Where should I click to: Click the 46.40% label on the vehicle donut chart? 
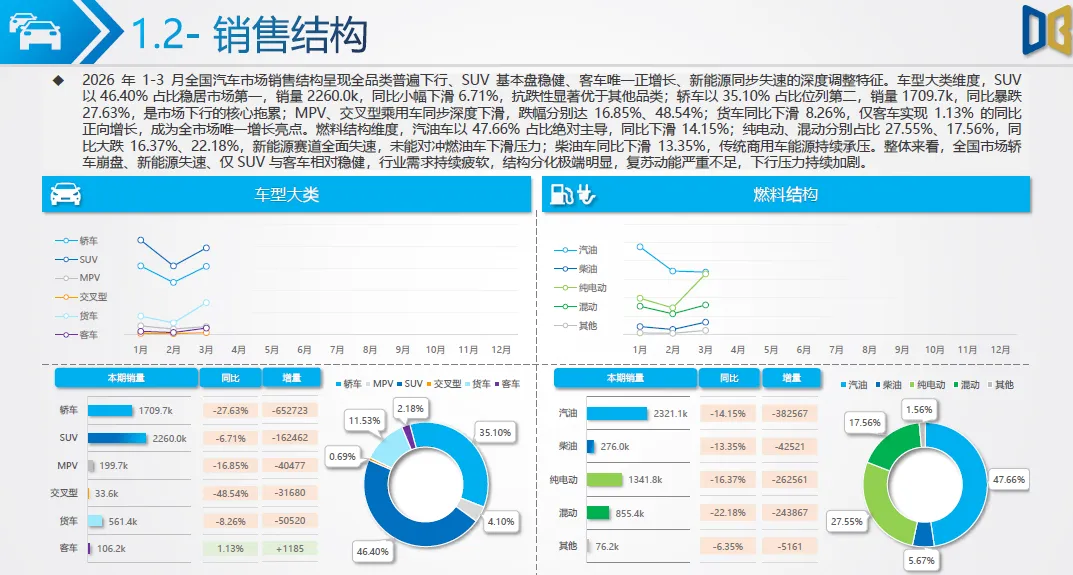(372, 551)
